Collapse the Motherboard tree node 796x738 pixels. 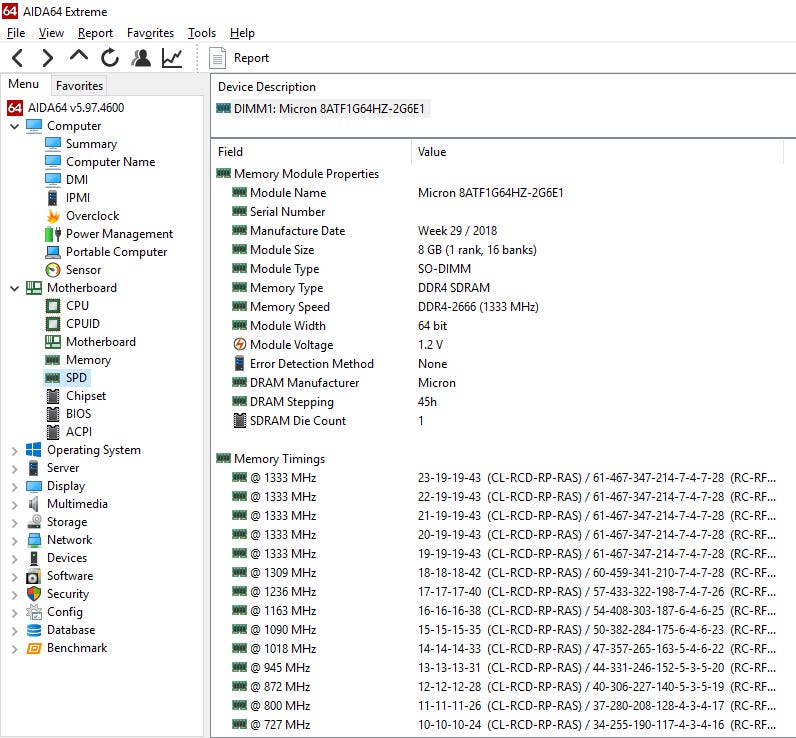click(x=14, y=288)
